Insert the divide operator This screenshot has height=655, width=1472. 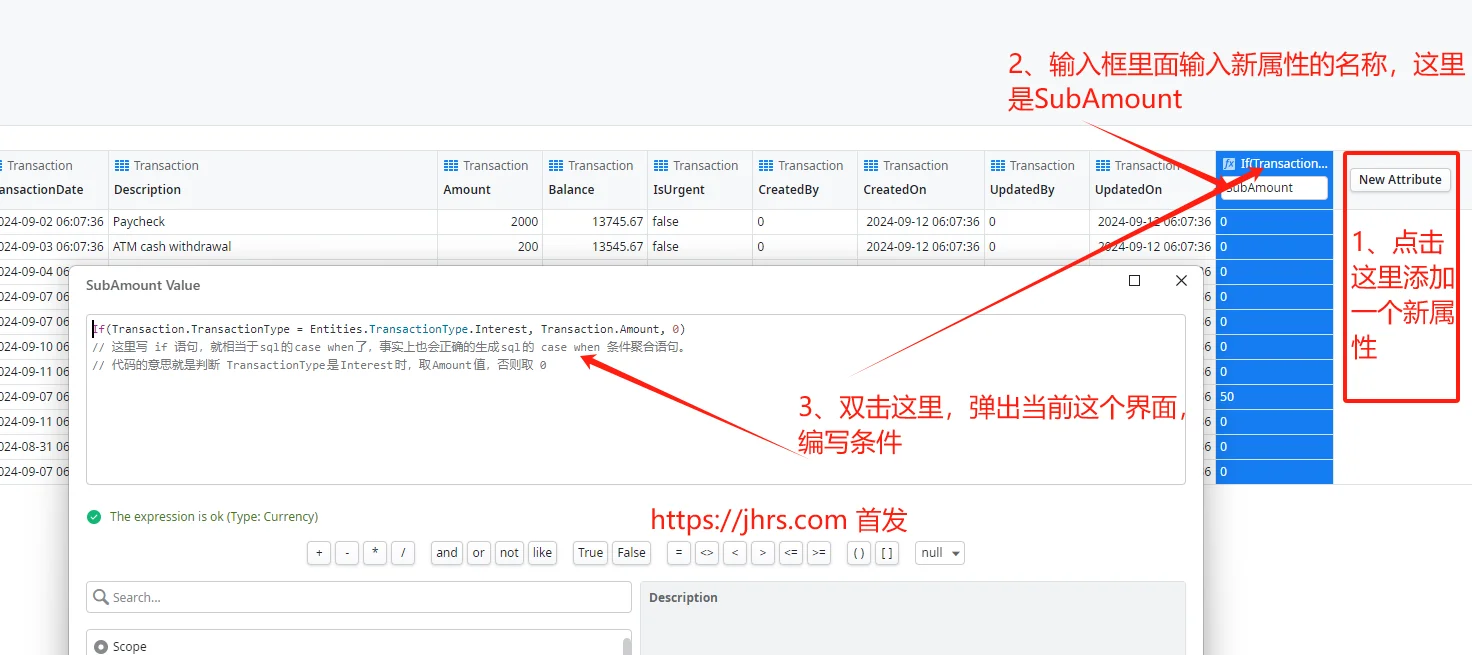click(403, 553)
